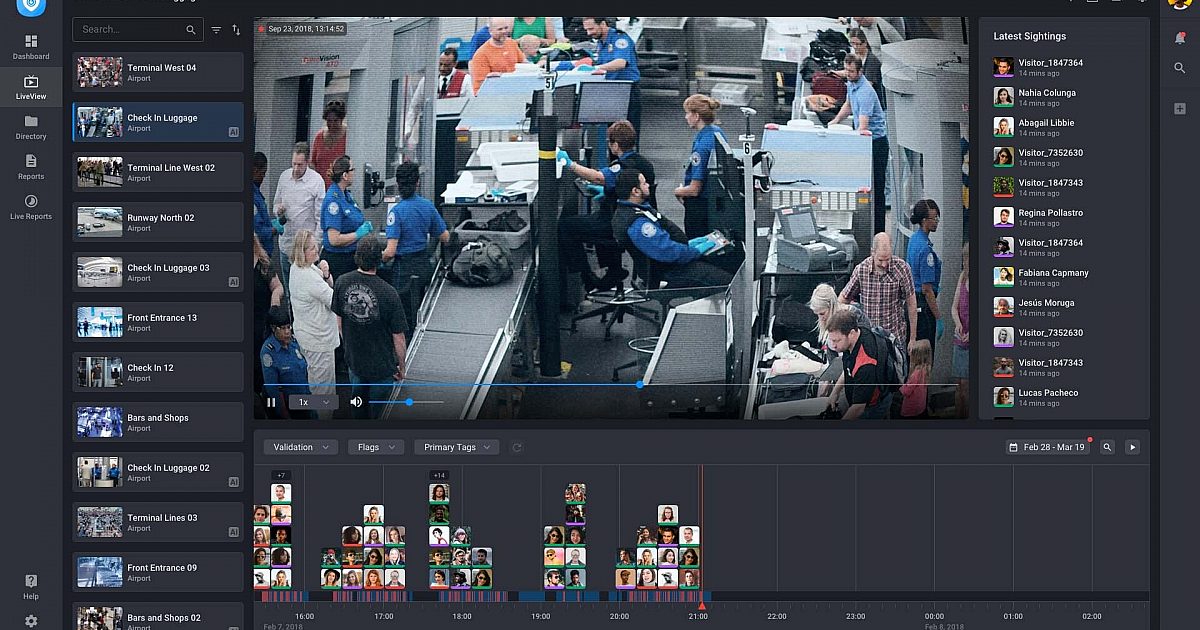The height and width of the screenshot is (630, 1200).
Task: Open the Reports section
Action: [31, 166]
